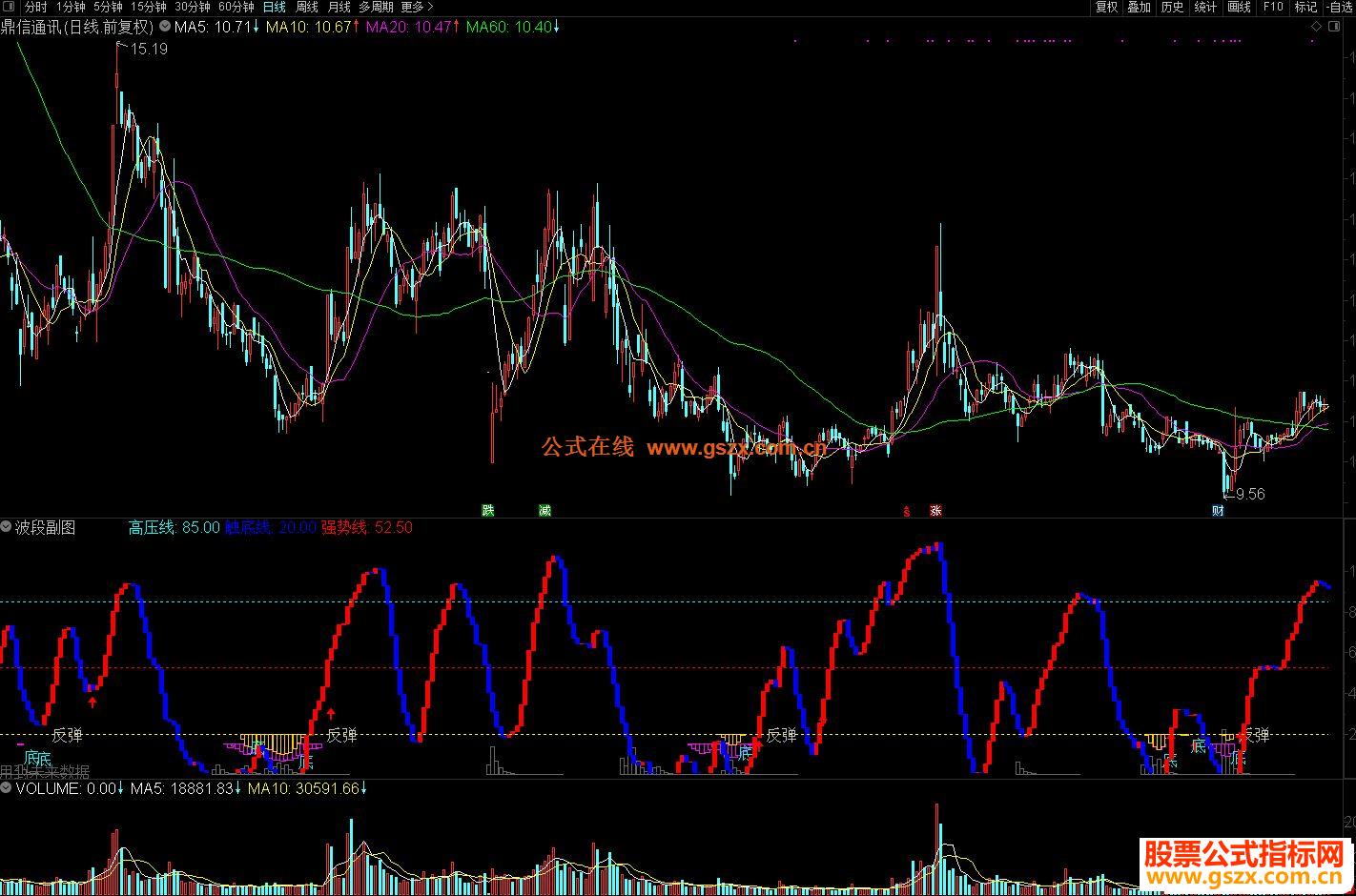This screenshot has width=1356, height=896.
Task: Switch to 日线 daily chart
Action: pos(274,7)
